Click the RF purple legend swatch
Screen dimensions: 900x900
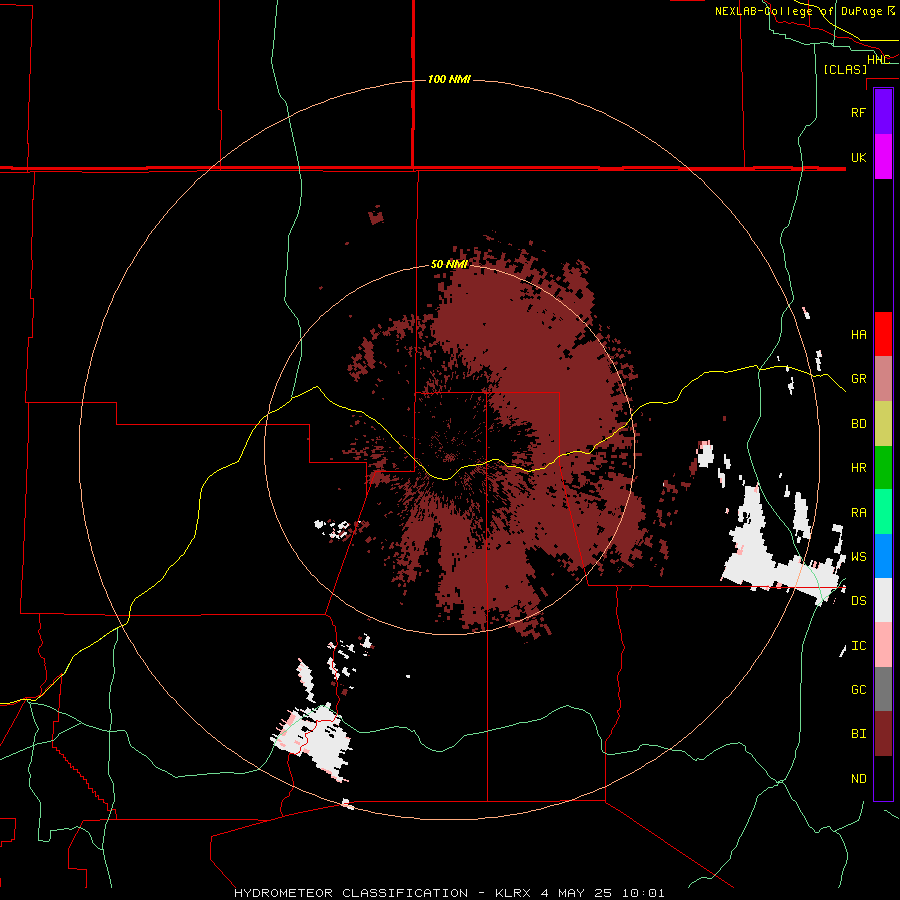(883, 112)
